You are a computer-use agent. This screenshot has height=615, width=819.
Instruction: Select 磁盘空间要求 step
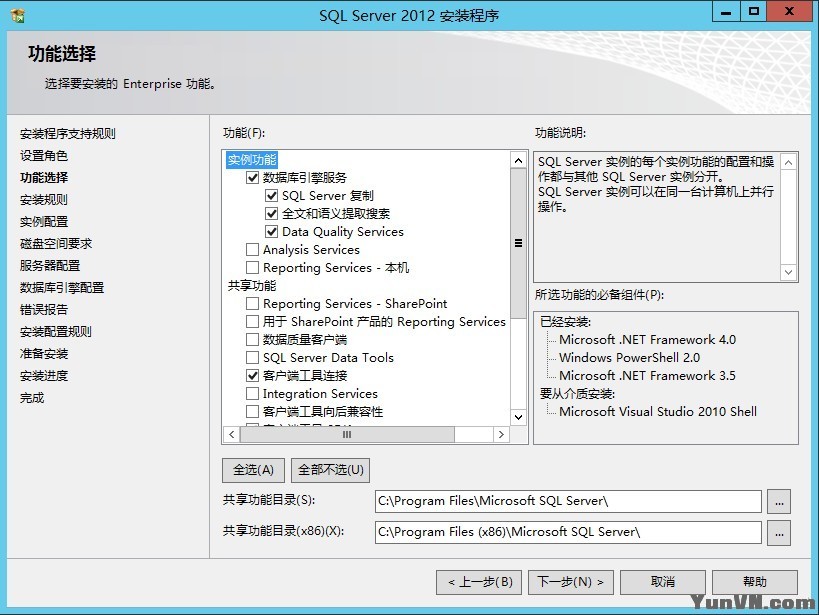(56, 243)
